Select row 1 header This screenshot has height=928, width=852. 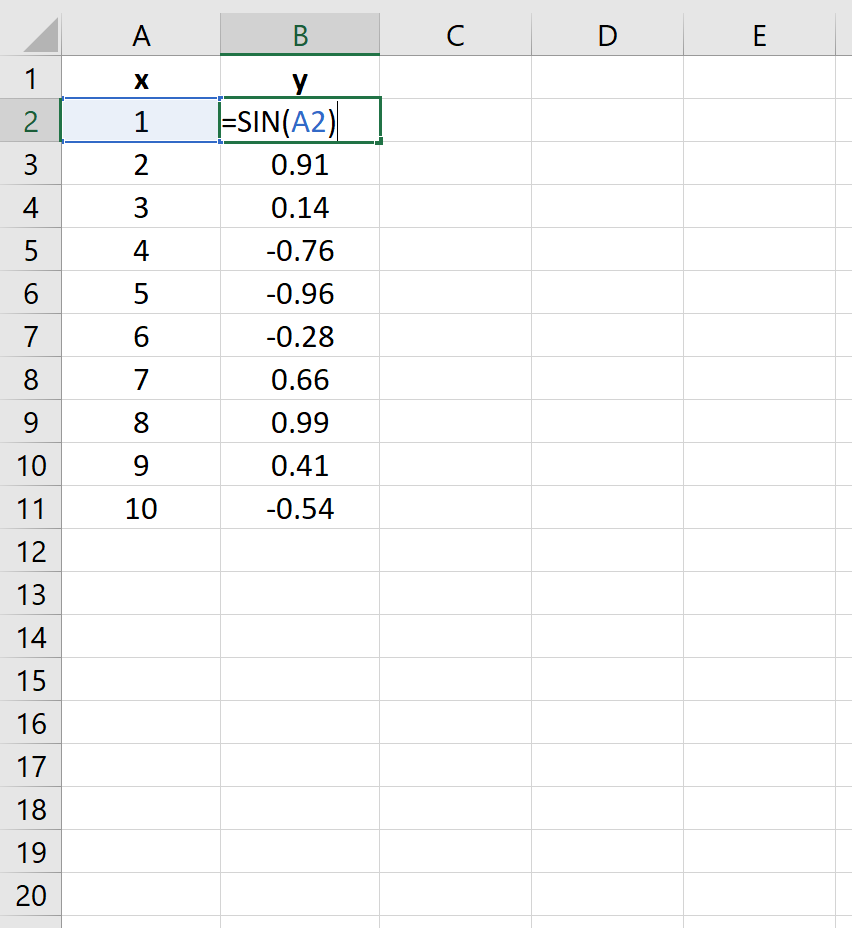30,78
